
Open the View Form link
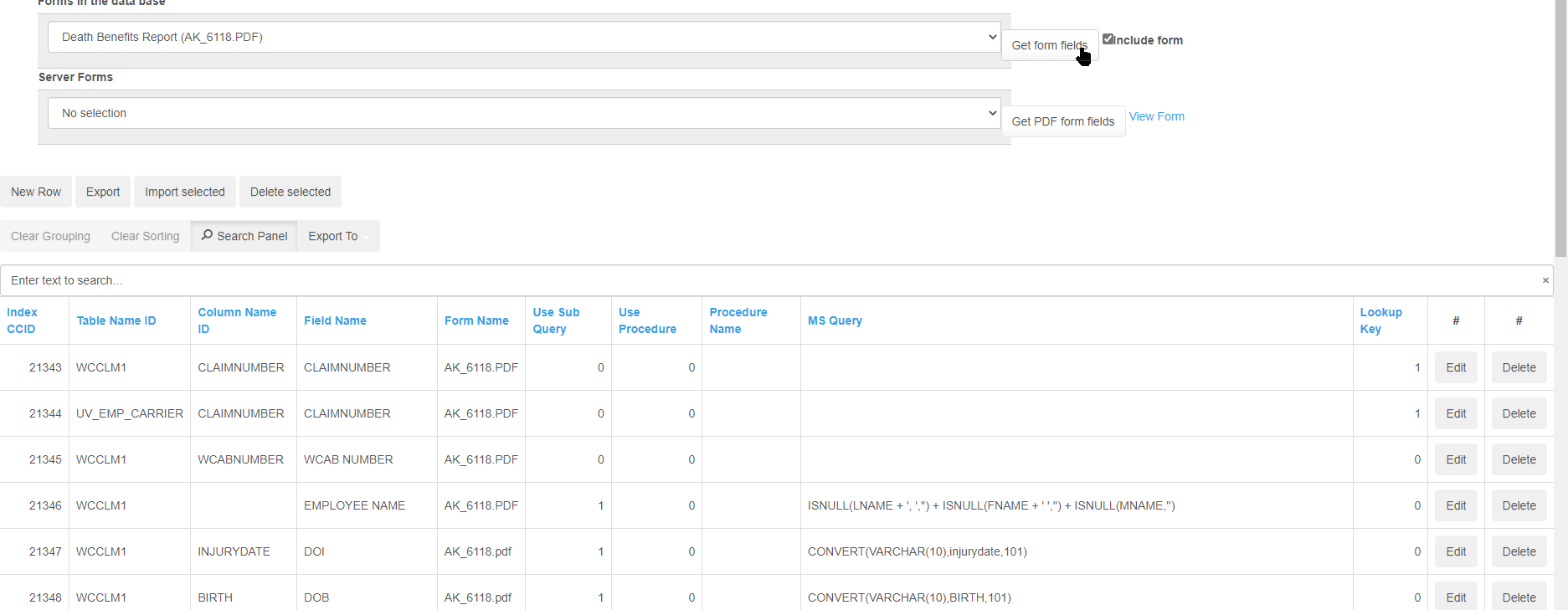pyautogui.click(x=1156, y=116)
